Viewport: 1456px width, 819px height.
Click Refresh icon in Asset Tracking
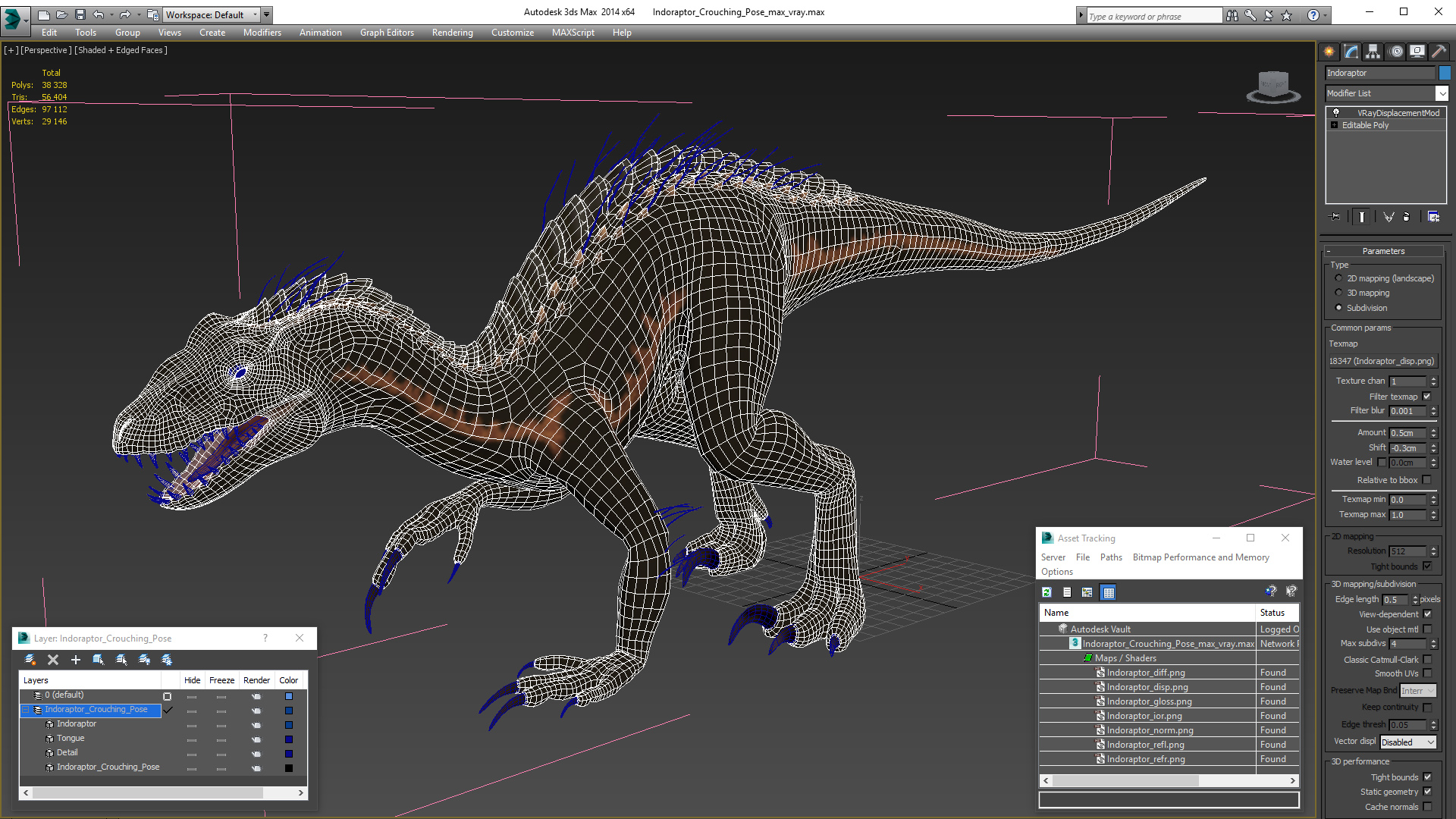coord(1046,592)
